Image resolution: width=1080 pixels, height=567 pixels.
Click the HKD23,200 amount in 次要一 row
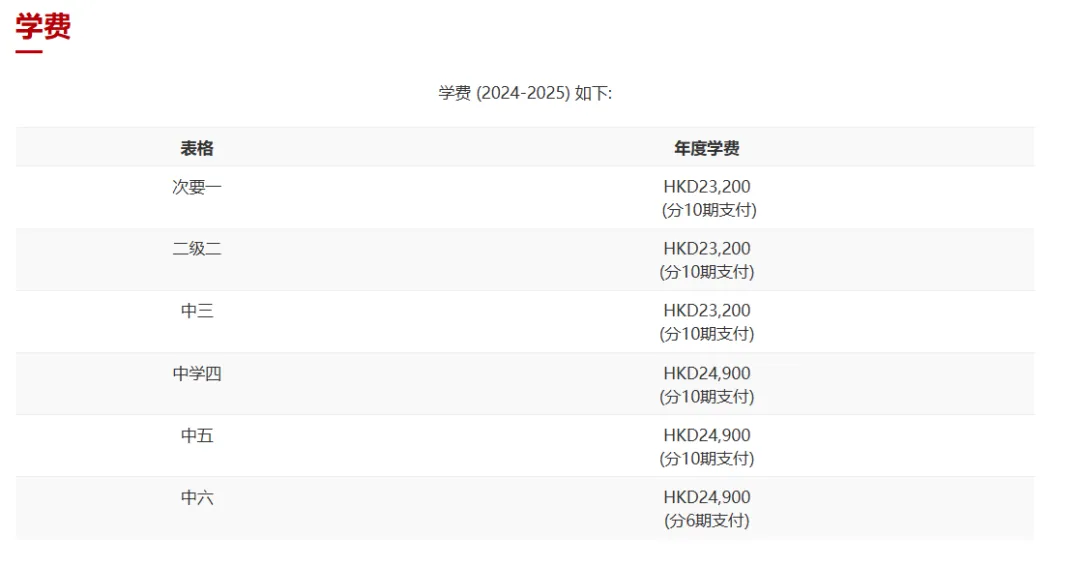(x=706, y=186)
